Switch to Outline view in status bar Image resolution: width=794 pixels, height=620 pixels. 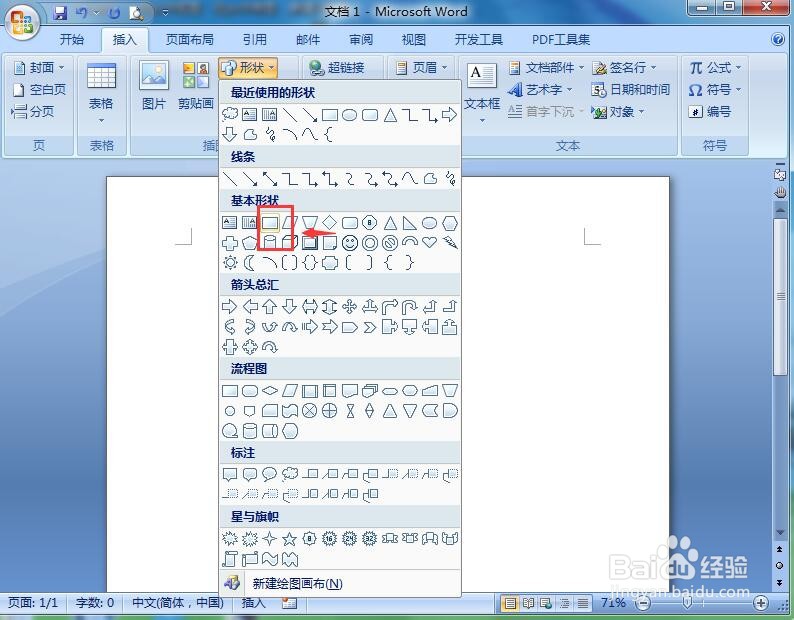pos(564,603)
